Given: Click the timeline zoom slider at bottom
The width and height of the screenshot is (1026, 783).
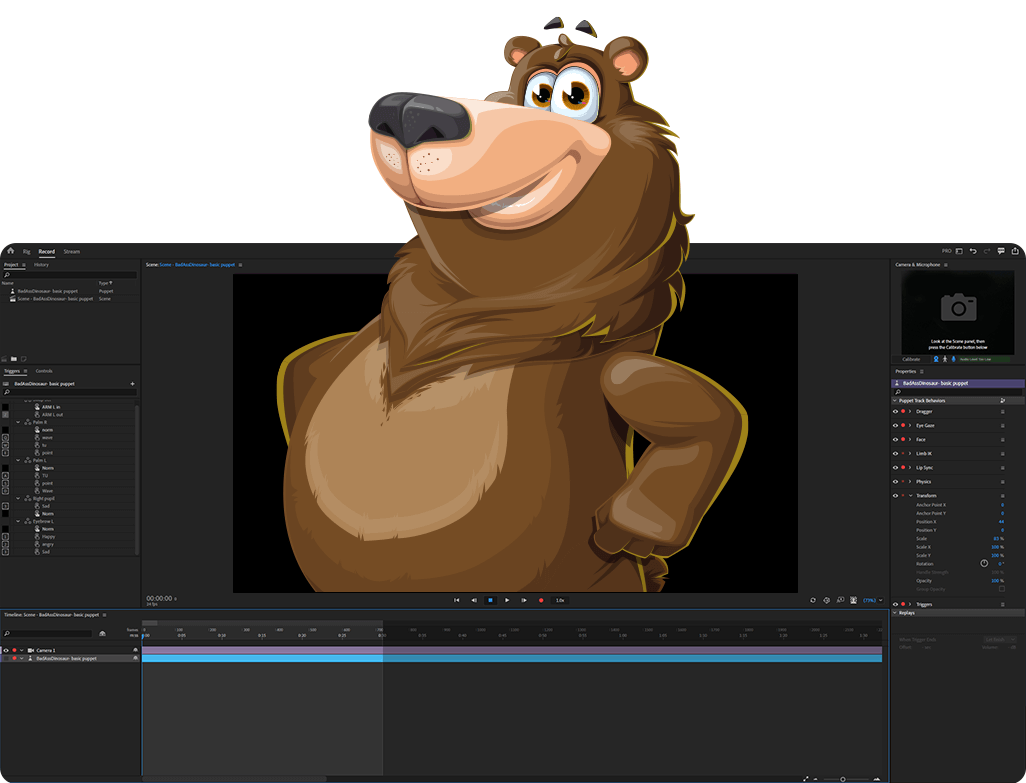Looking at the screenshot, I should 843,778.
